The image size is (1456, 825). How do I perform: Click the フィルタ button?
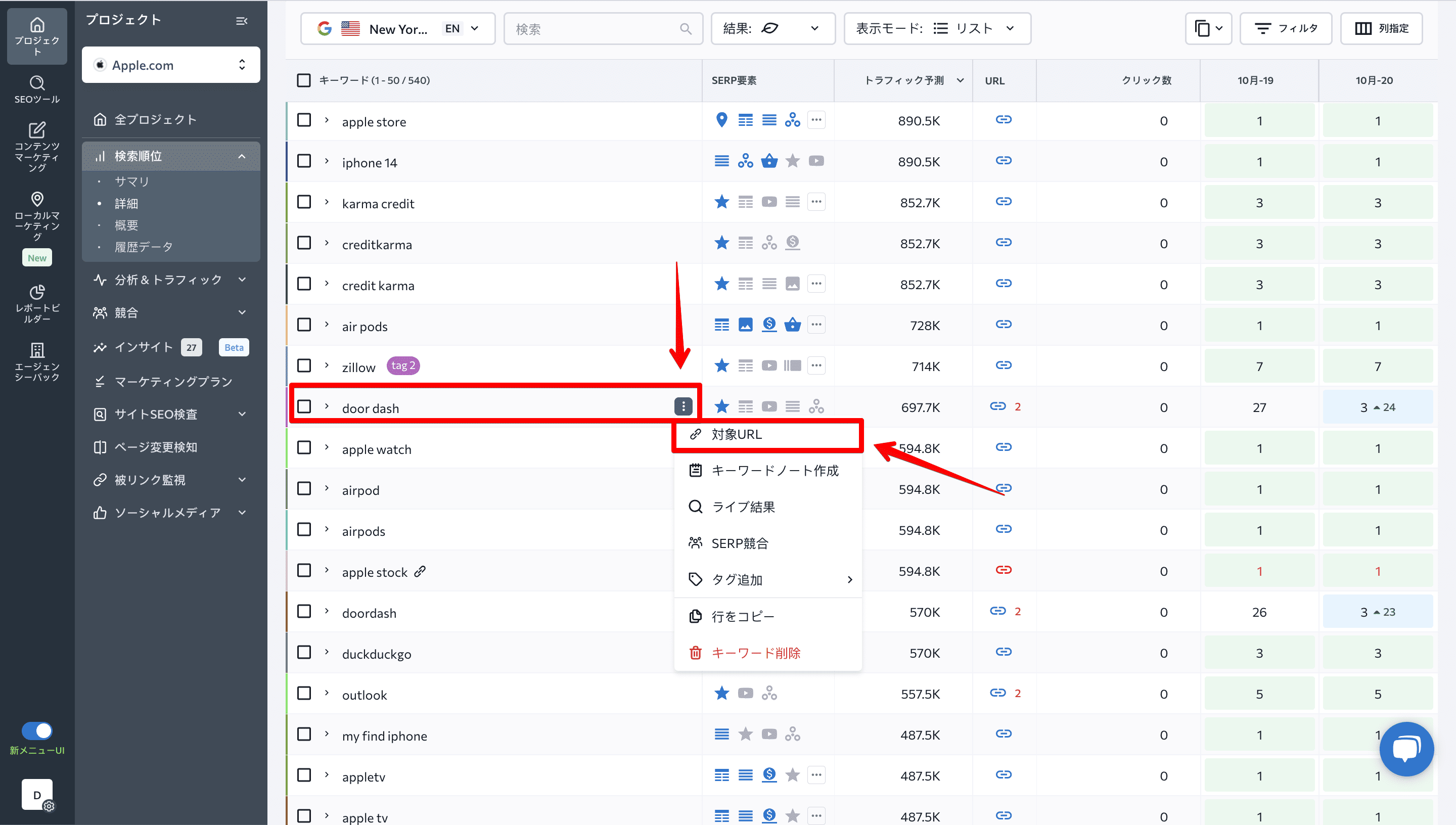(1286, 28)
